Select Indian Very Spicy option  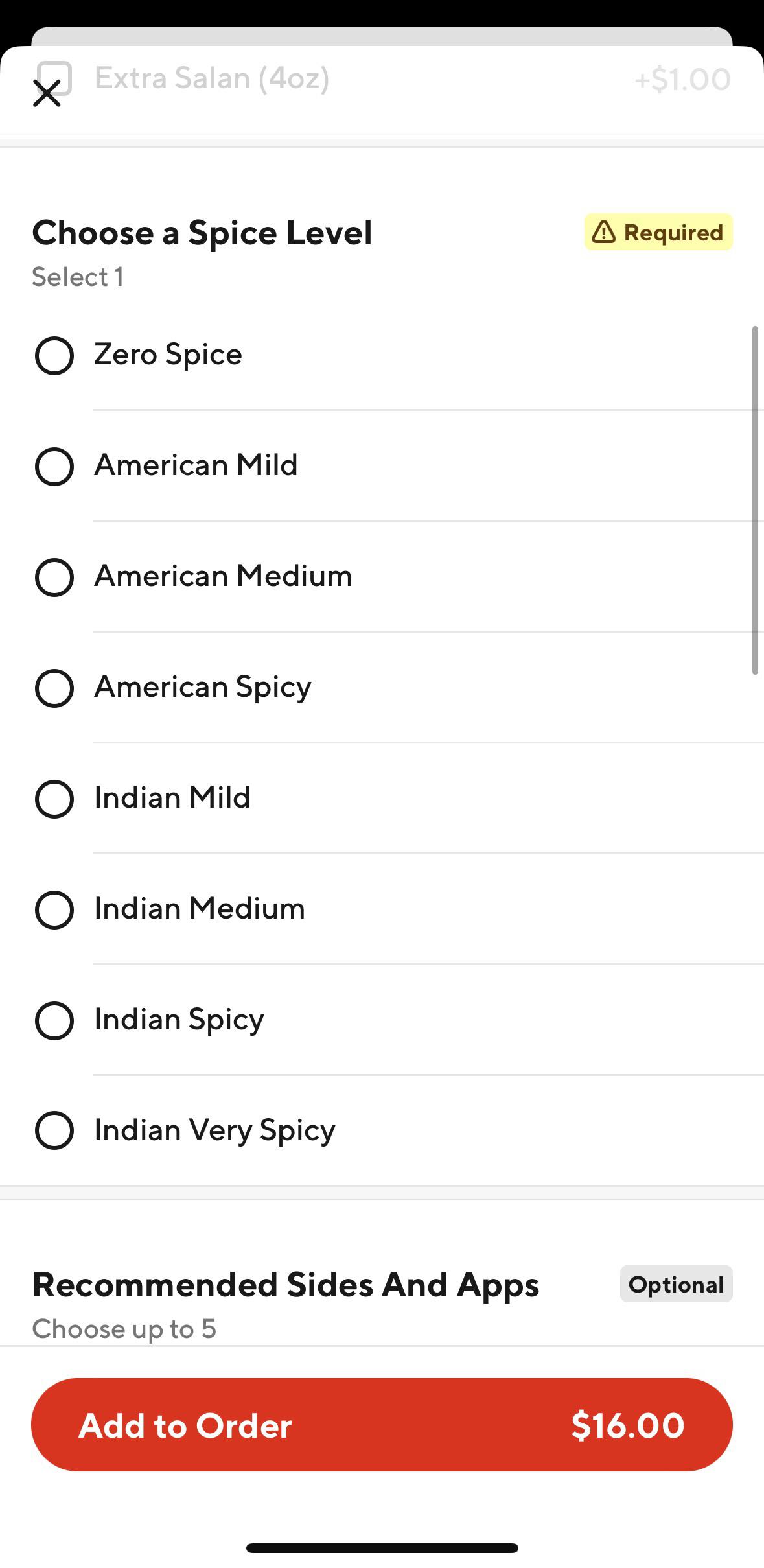coord(54,1130)
